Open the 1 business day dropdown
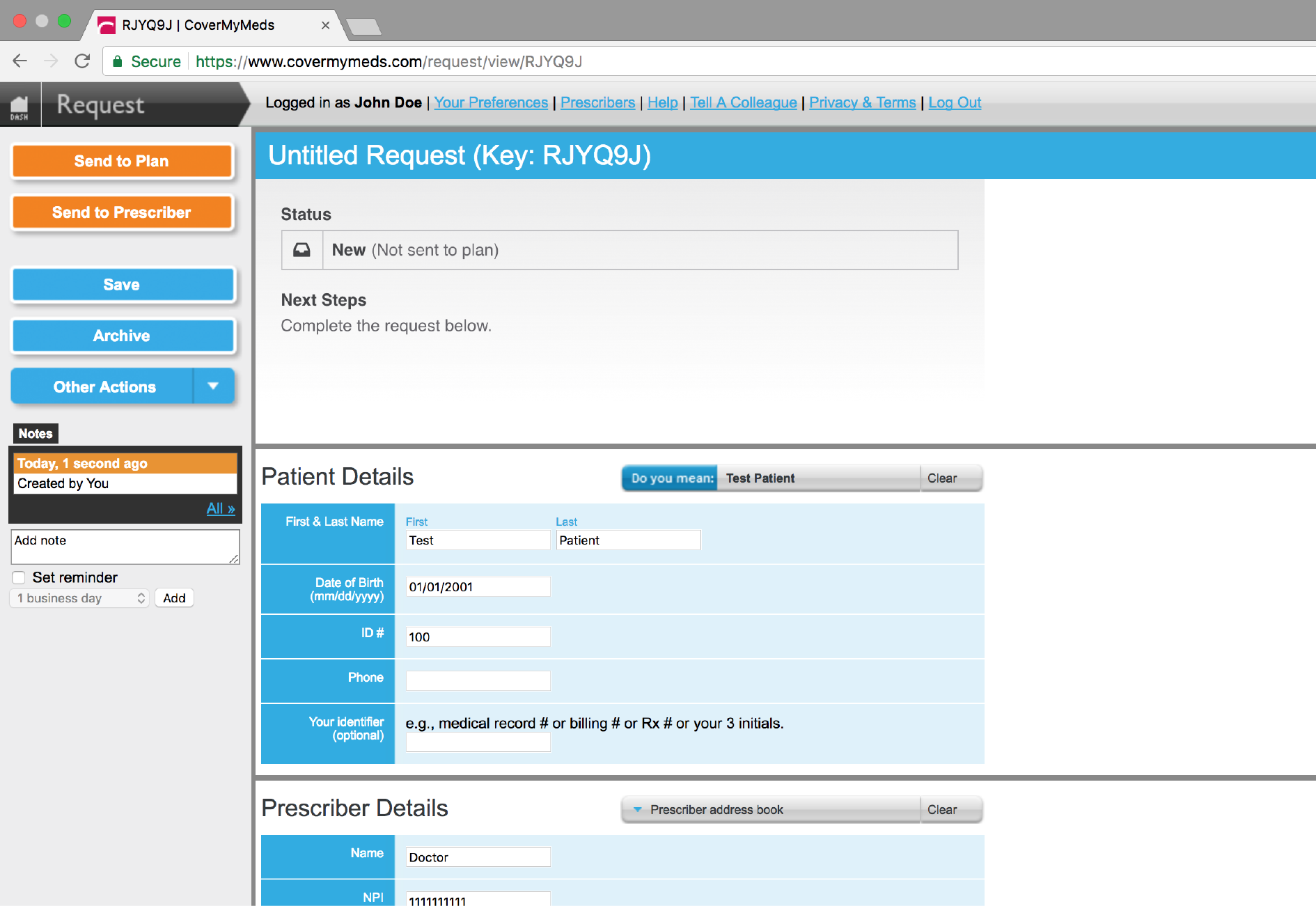This screenshot has height=906, width=1316. pyautogui.click(x=79, y=598)
